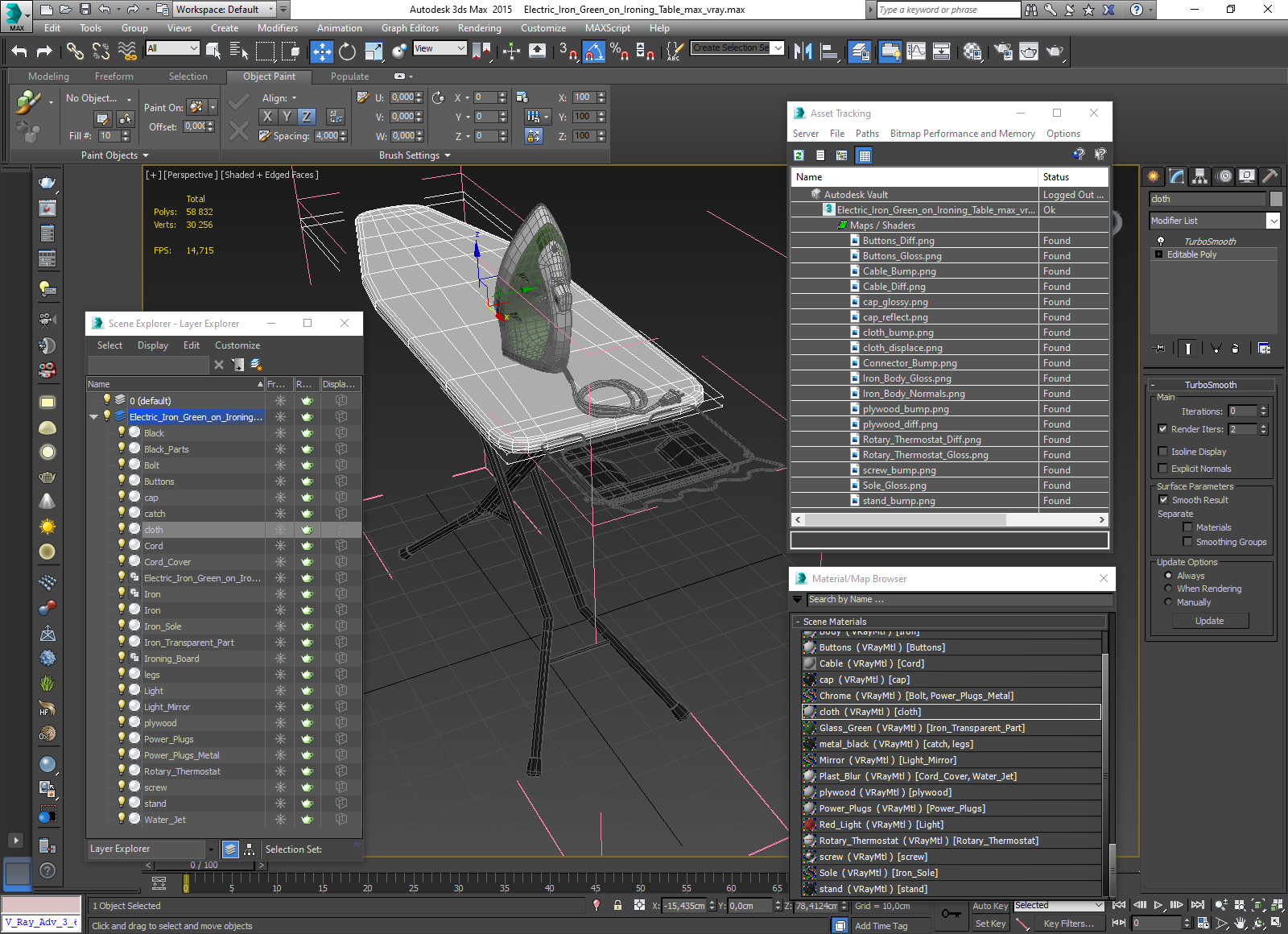Click the Search by Name field
This screenshot has height=934, width=1288.
tap(960, 599)
